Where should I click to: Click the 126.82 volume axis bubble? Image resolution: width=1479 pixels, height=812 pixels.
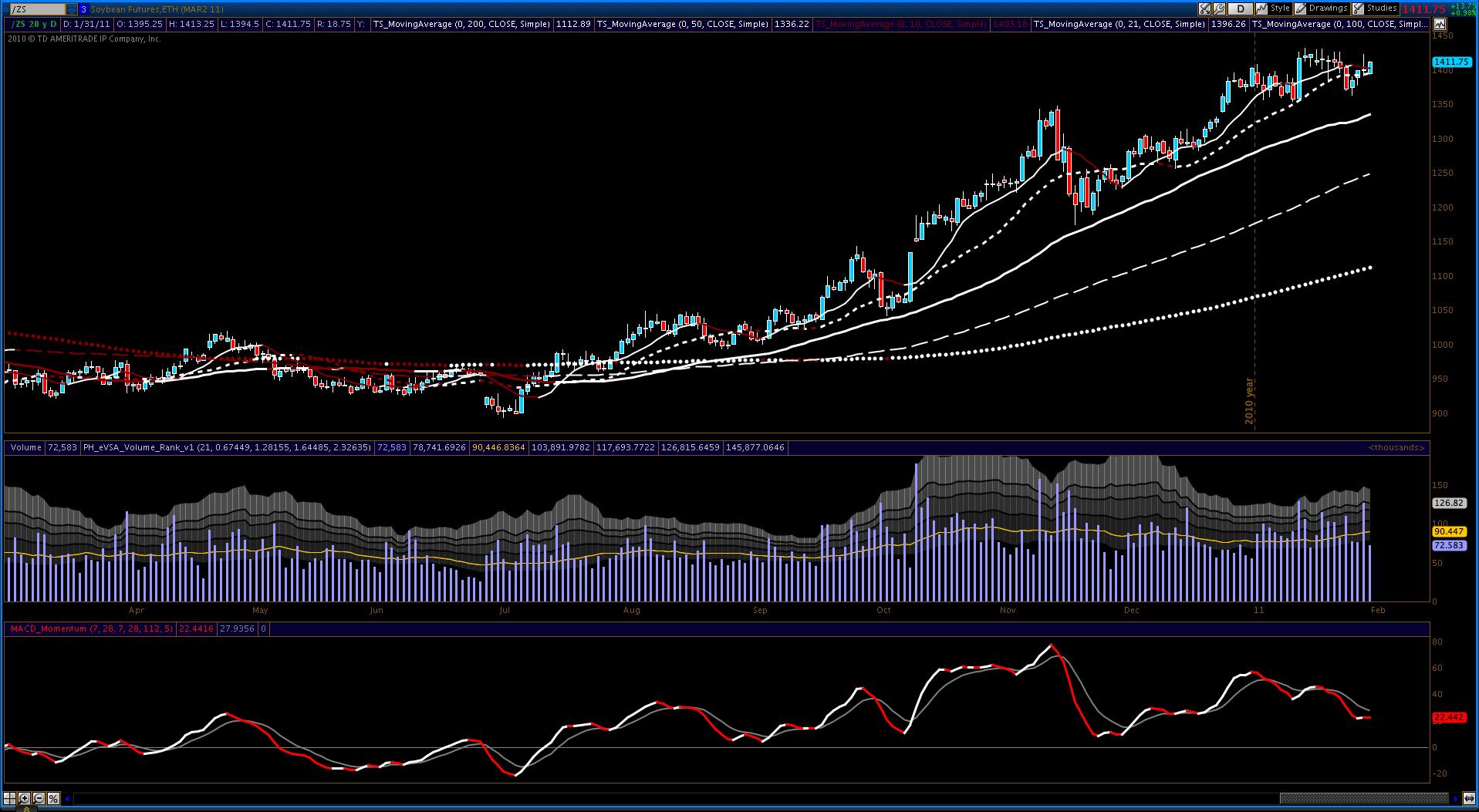click(1448, 503)
